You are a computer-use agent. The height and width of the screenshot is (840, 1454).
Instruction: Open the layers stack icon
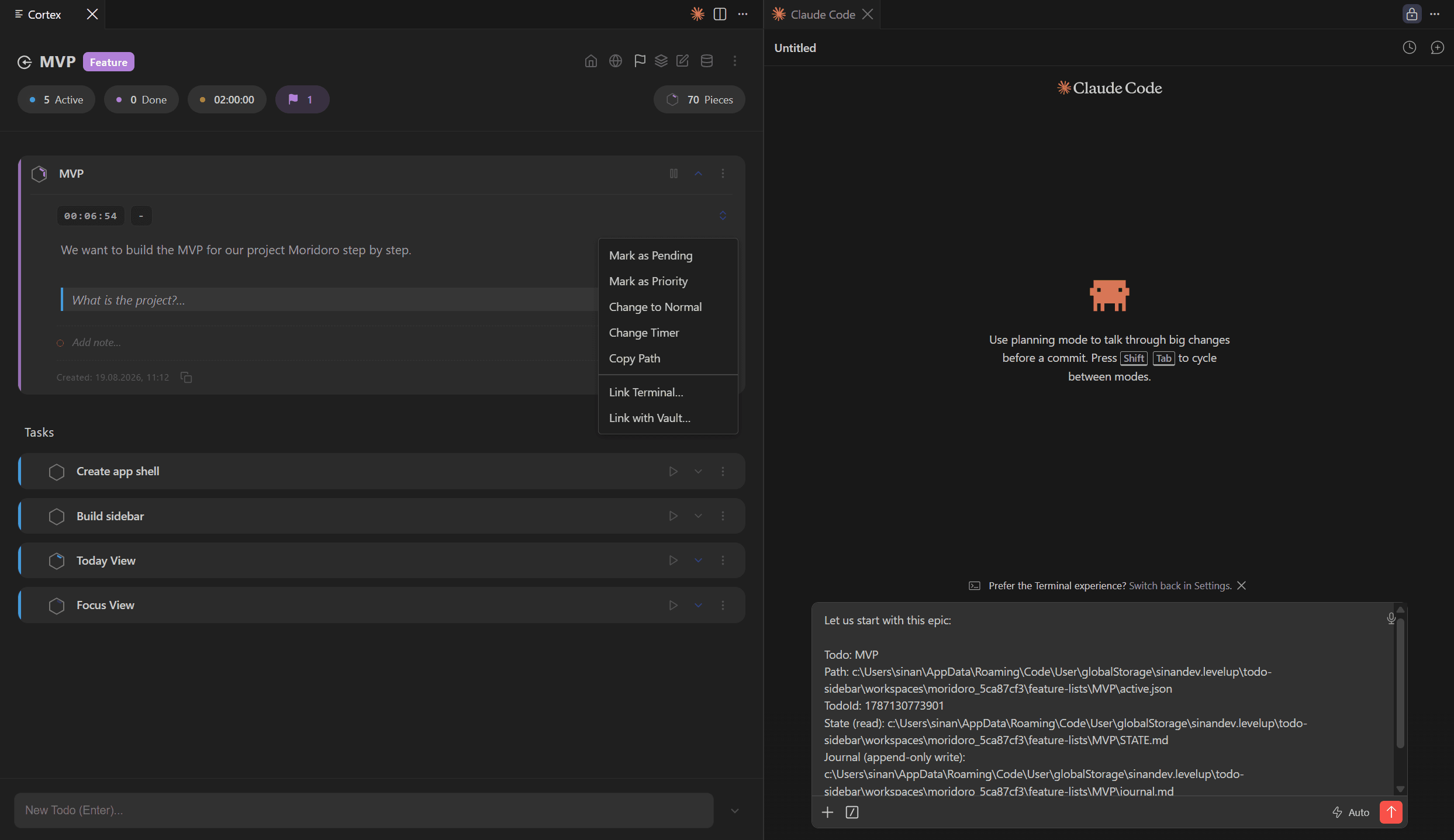tap(661, 61)
